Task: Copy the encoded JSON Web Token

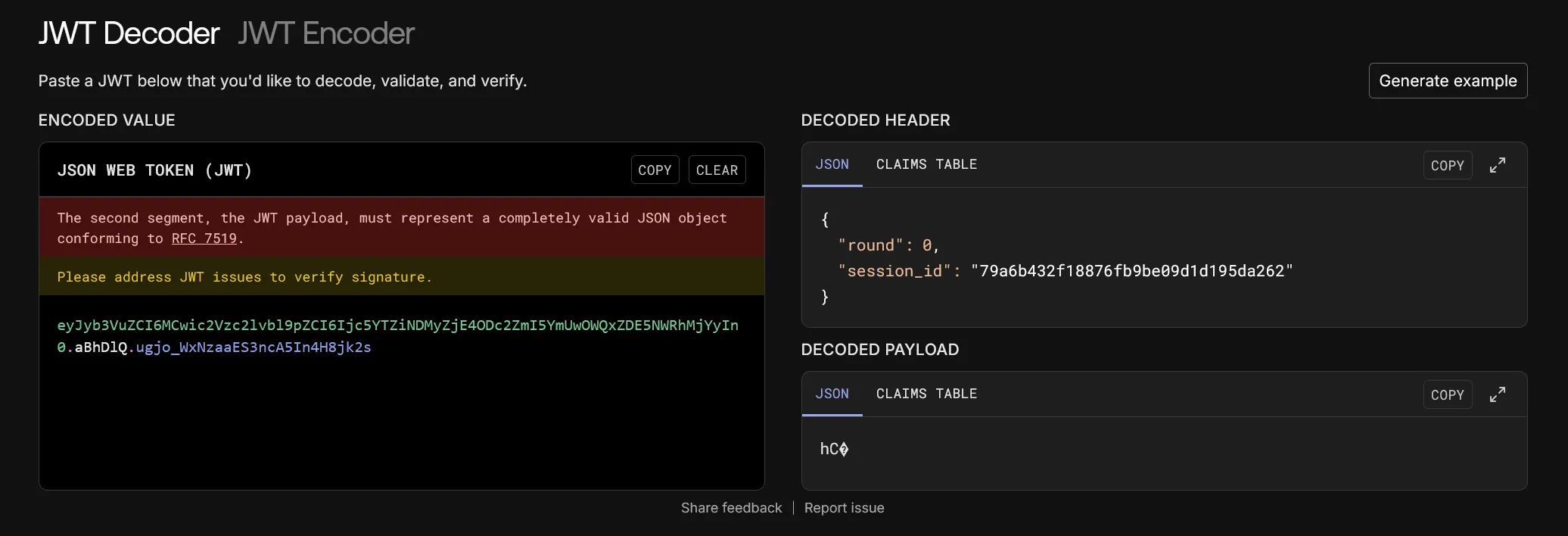Action: coord(655,170)
